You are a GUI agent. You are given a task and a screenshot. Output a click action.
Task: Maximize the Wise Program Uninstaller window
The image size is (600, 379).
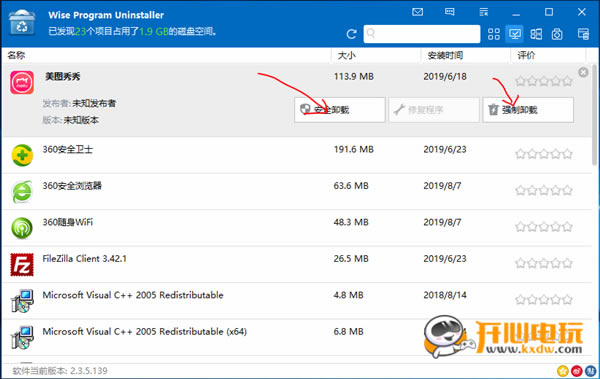pyautogui.click(x=549, y=12)
